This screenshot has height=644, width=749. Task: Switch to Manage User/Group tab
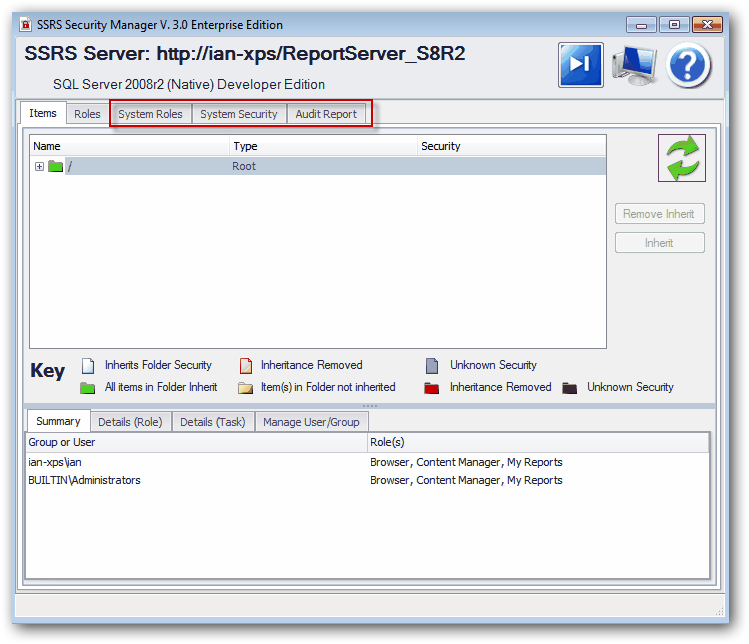click(311, 422)
